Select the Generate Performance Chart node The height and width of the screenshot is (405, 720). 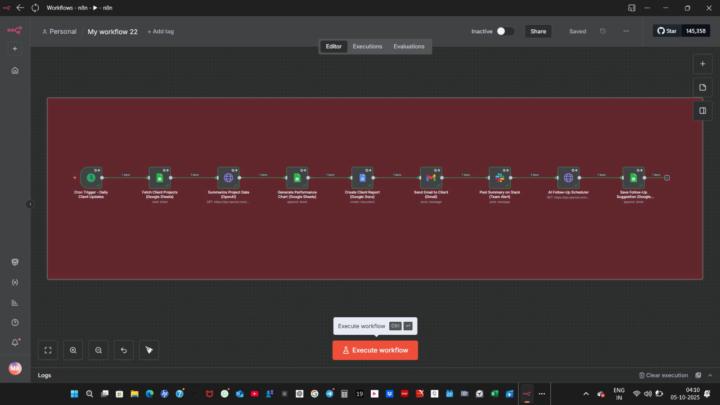297,178
